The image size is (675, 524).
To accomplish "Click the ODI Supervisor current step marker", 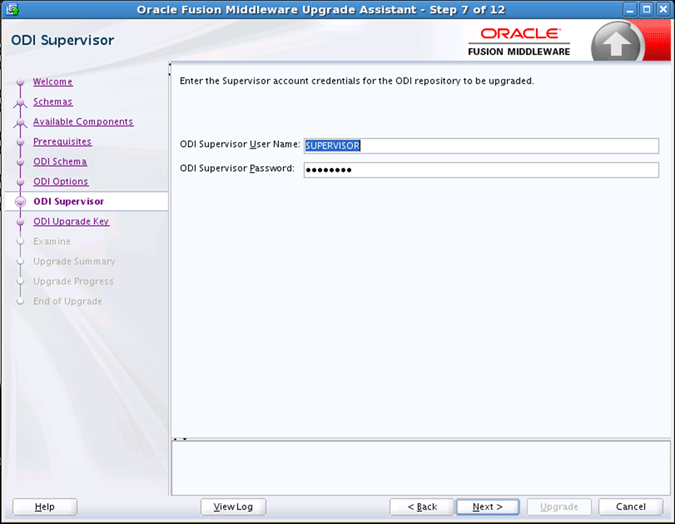I will tap(20, 202).
